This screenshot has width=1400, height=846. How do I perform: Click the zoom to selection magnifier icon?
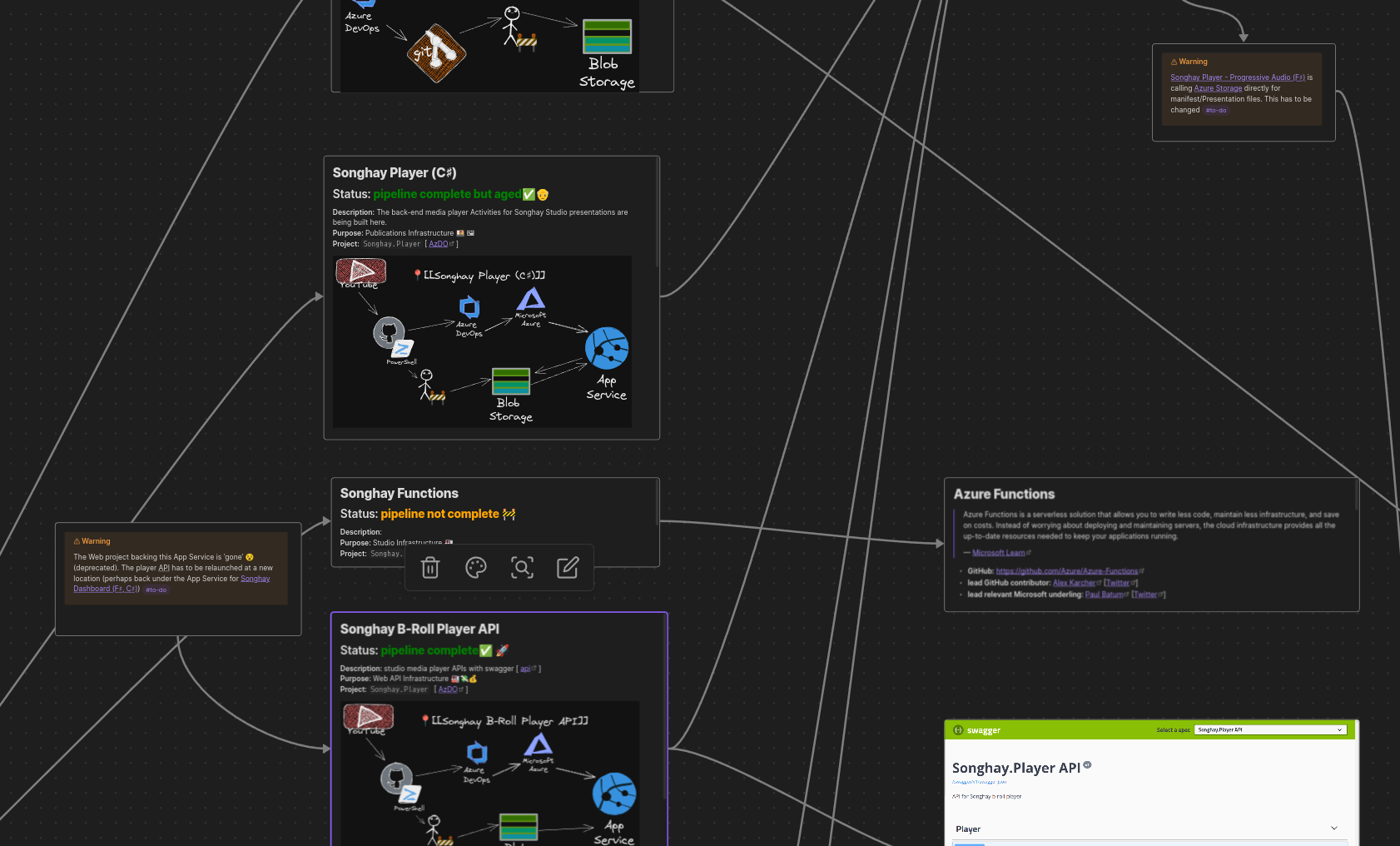click(x=522, y=568)
